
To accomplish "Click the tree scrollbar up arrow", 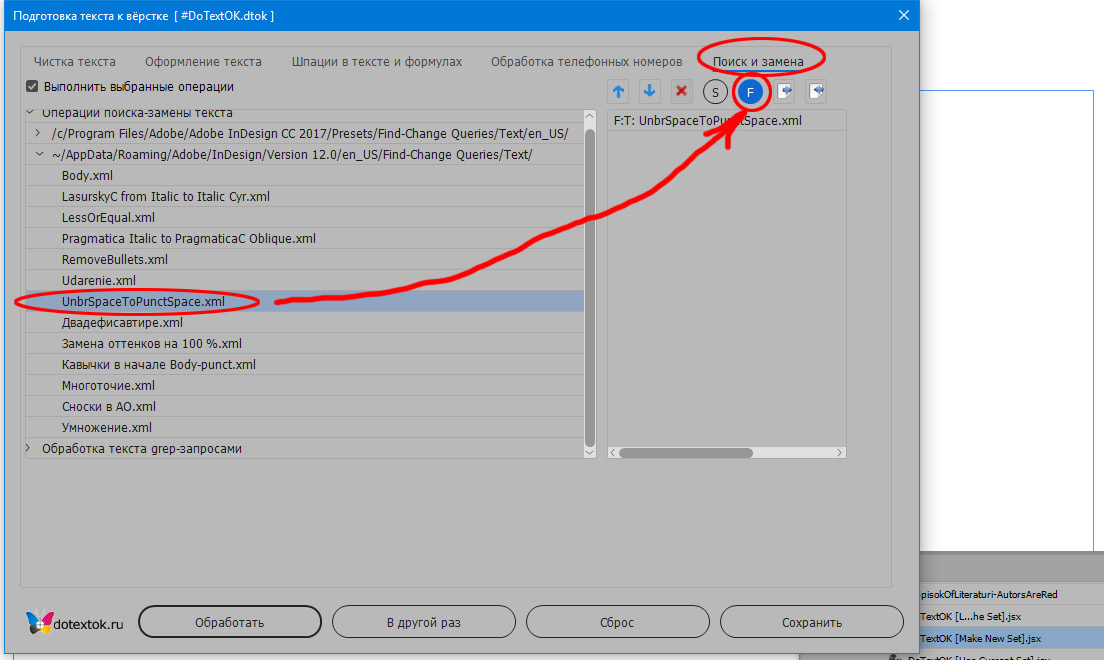I will (590, 116).
